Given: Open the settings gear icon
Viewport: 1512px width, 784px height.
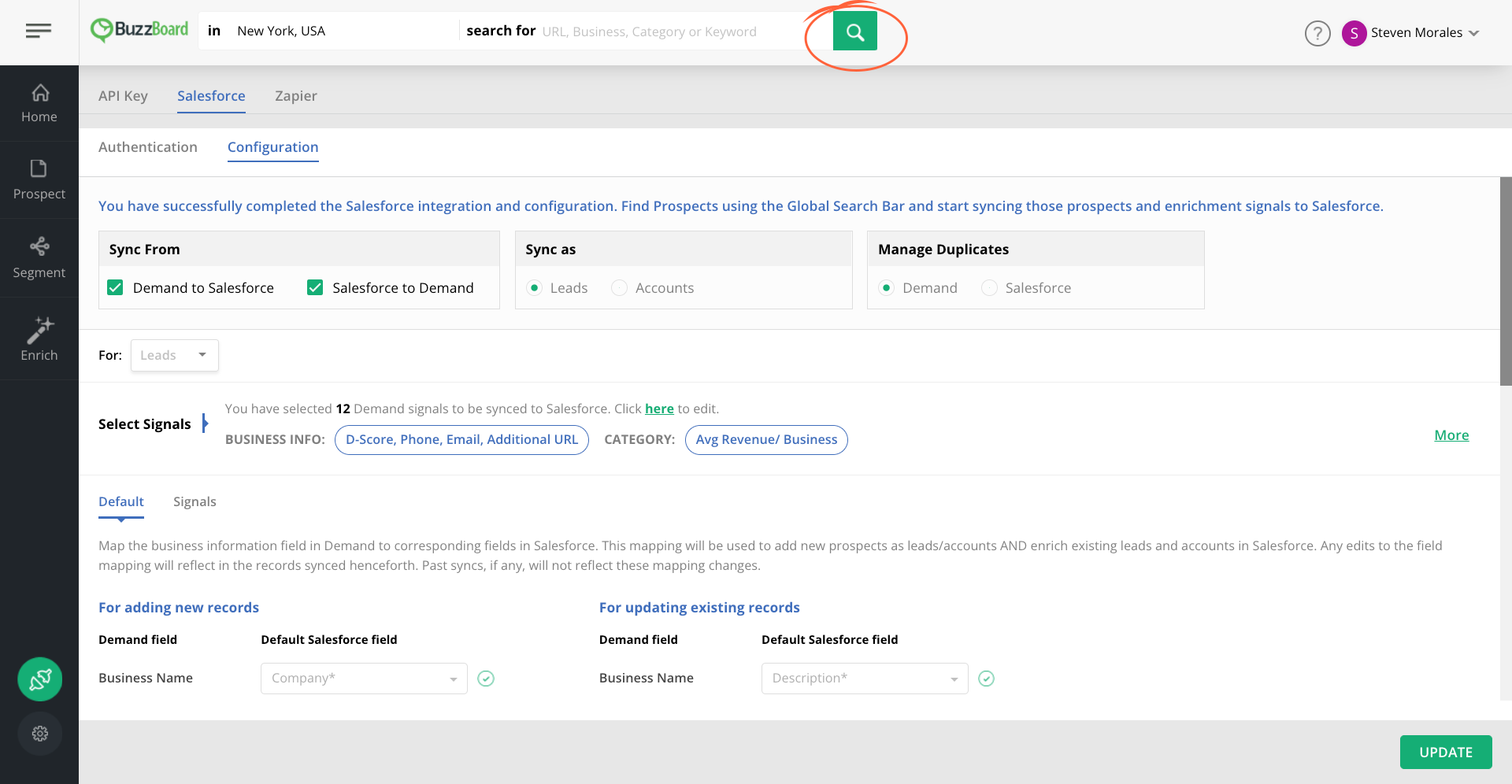Looking at the screenshot, I should (x=40, y=734).
